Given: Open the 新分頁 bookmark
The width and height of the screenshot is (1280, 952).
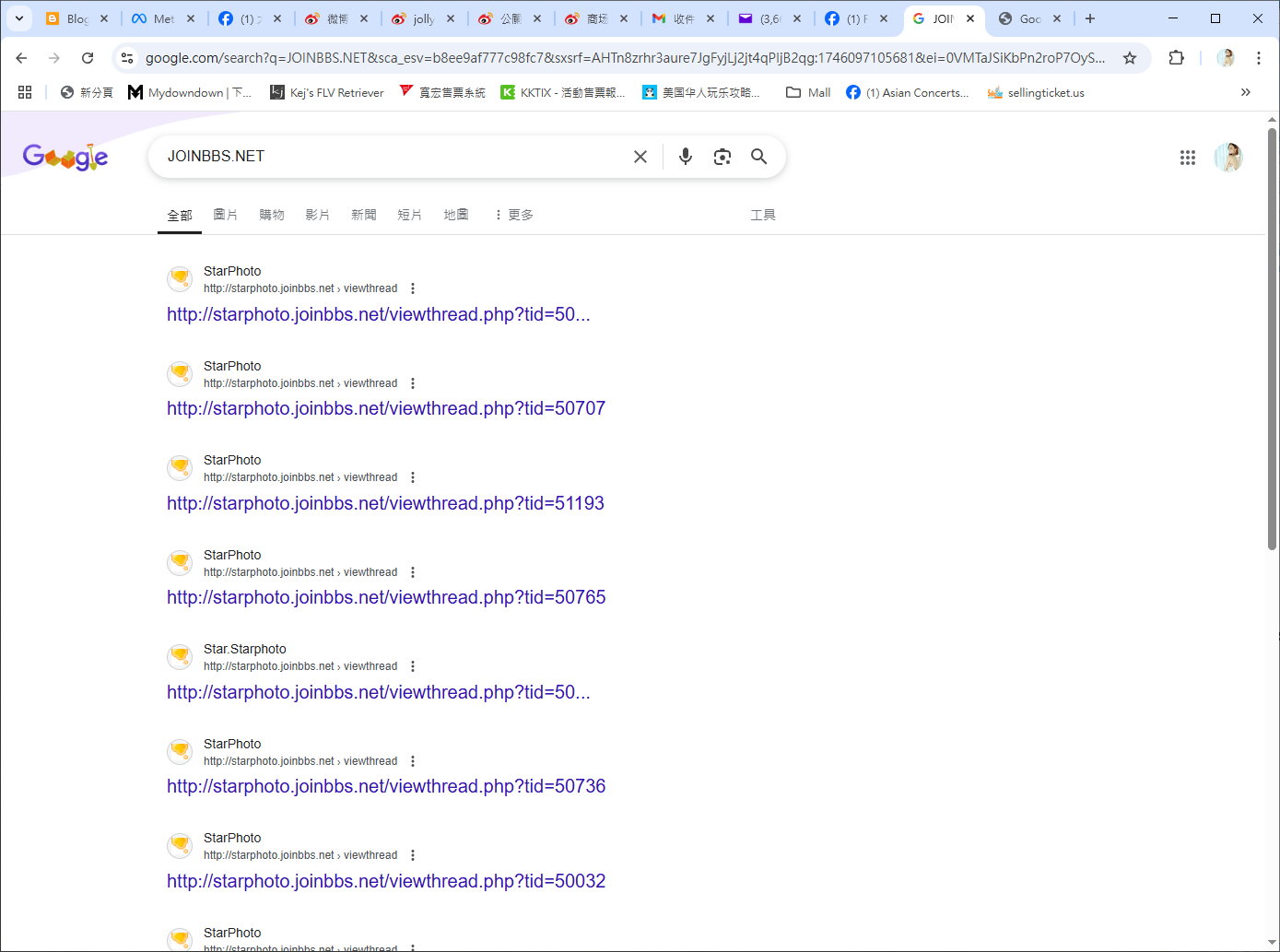Looking at the screenshot, I should pyautogui.click(x=87, y=92).
